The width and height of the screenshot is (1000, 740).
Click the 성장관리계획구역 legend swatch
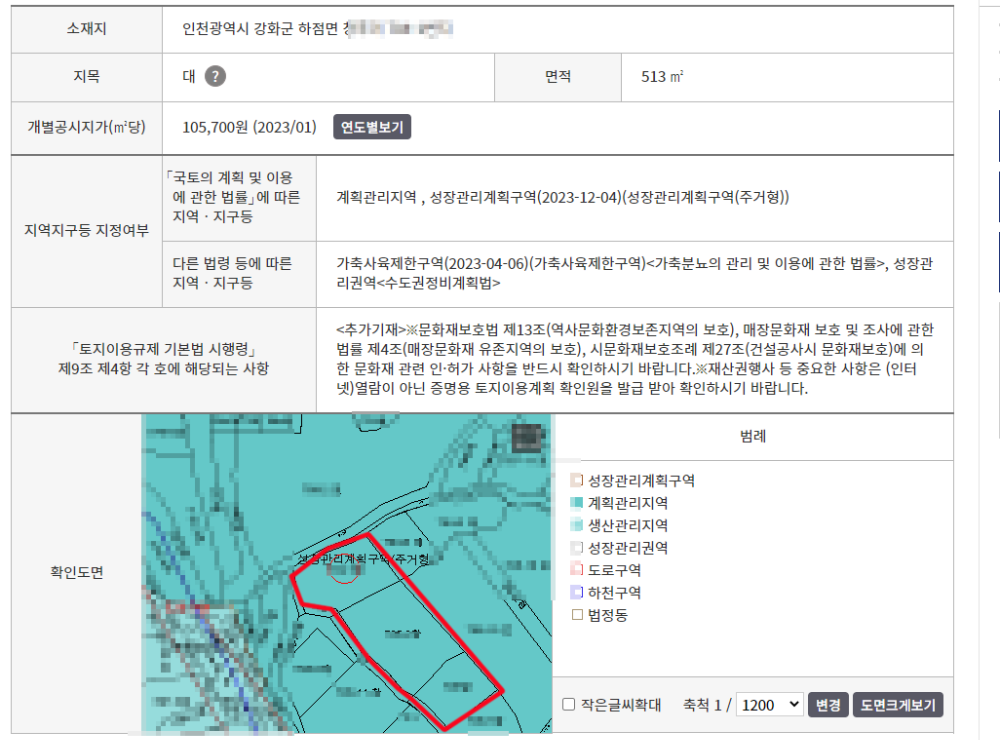[x=576, y=480]
